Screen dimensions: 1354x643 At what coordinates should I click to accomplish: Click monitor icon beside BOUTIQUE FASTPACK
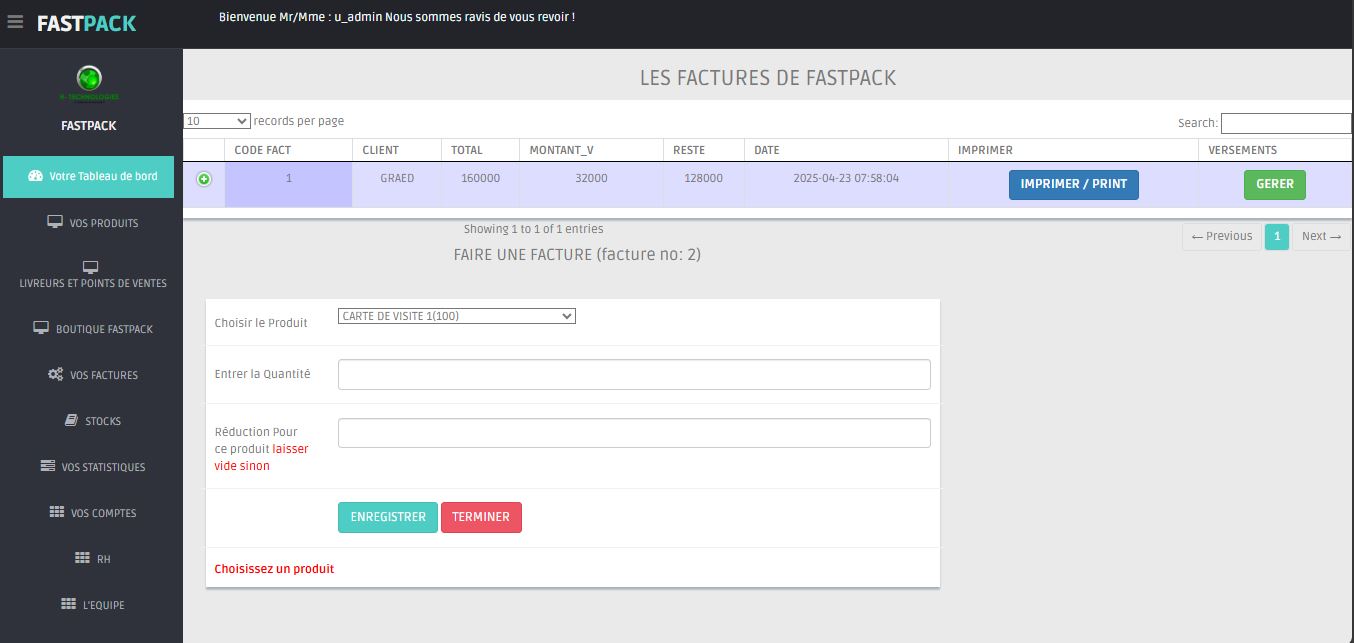[x=41, y=328]
